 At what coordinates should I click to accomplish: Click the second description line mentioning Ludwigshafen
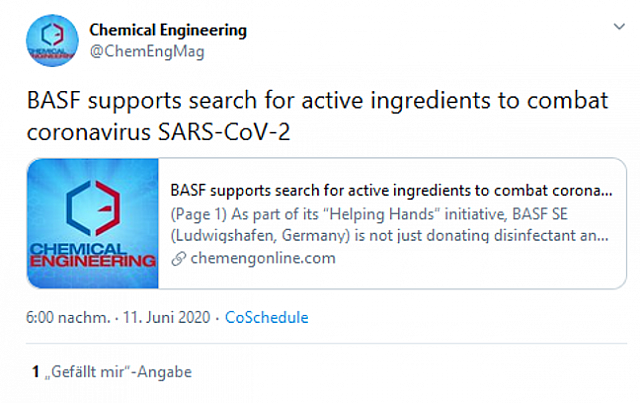389,236
